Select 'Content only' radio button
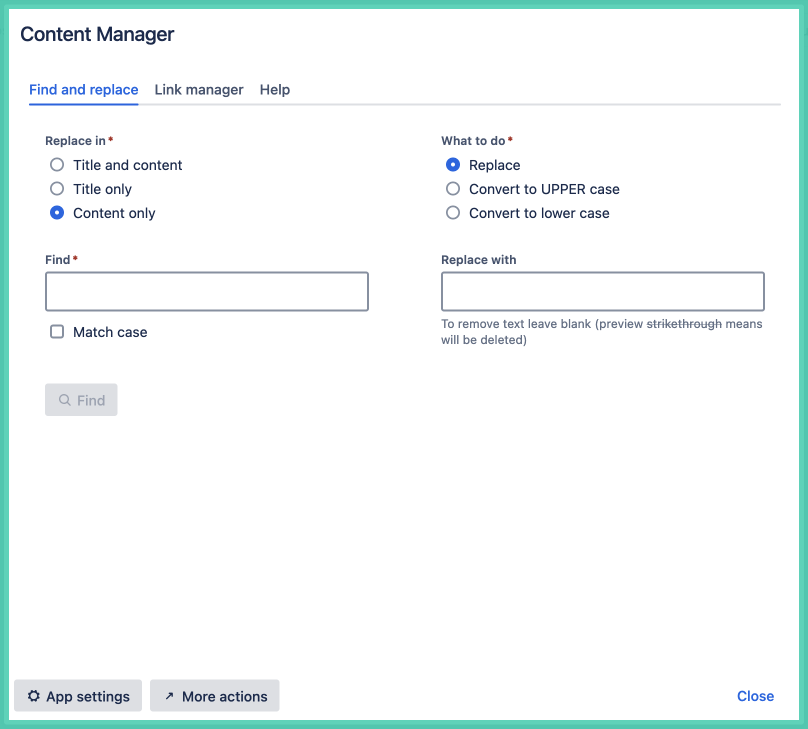This screenshot has height=729, width=808. tap(57, 213)
